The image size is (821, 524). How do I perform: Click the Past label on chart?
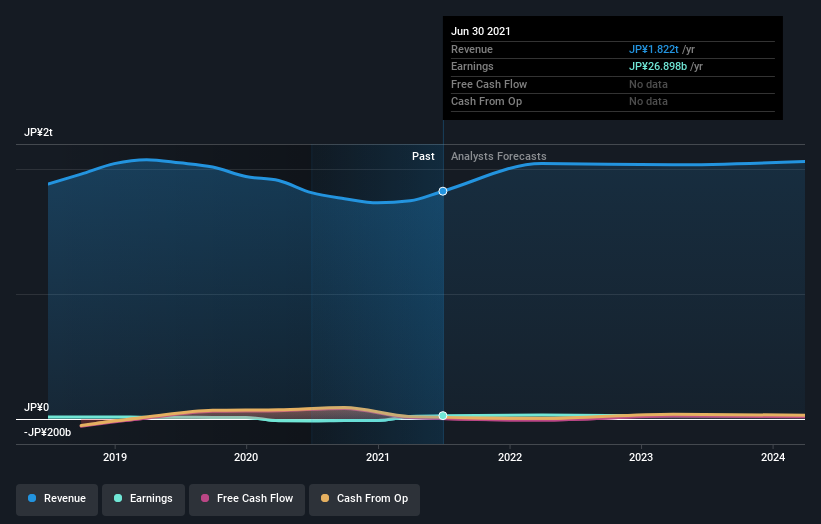(423, 156)
